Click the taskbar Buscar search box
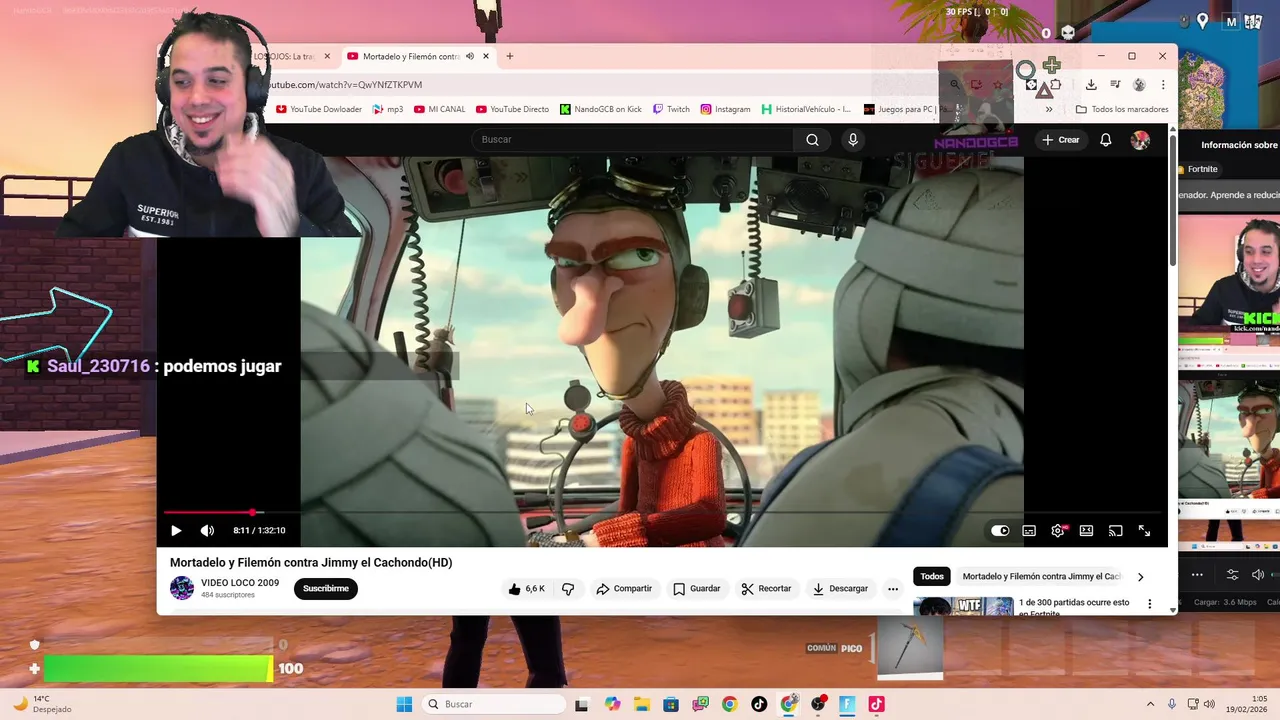1280x720 pixels. 493,704
